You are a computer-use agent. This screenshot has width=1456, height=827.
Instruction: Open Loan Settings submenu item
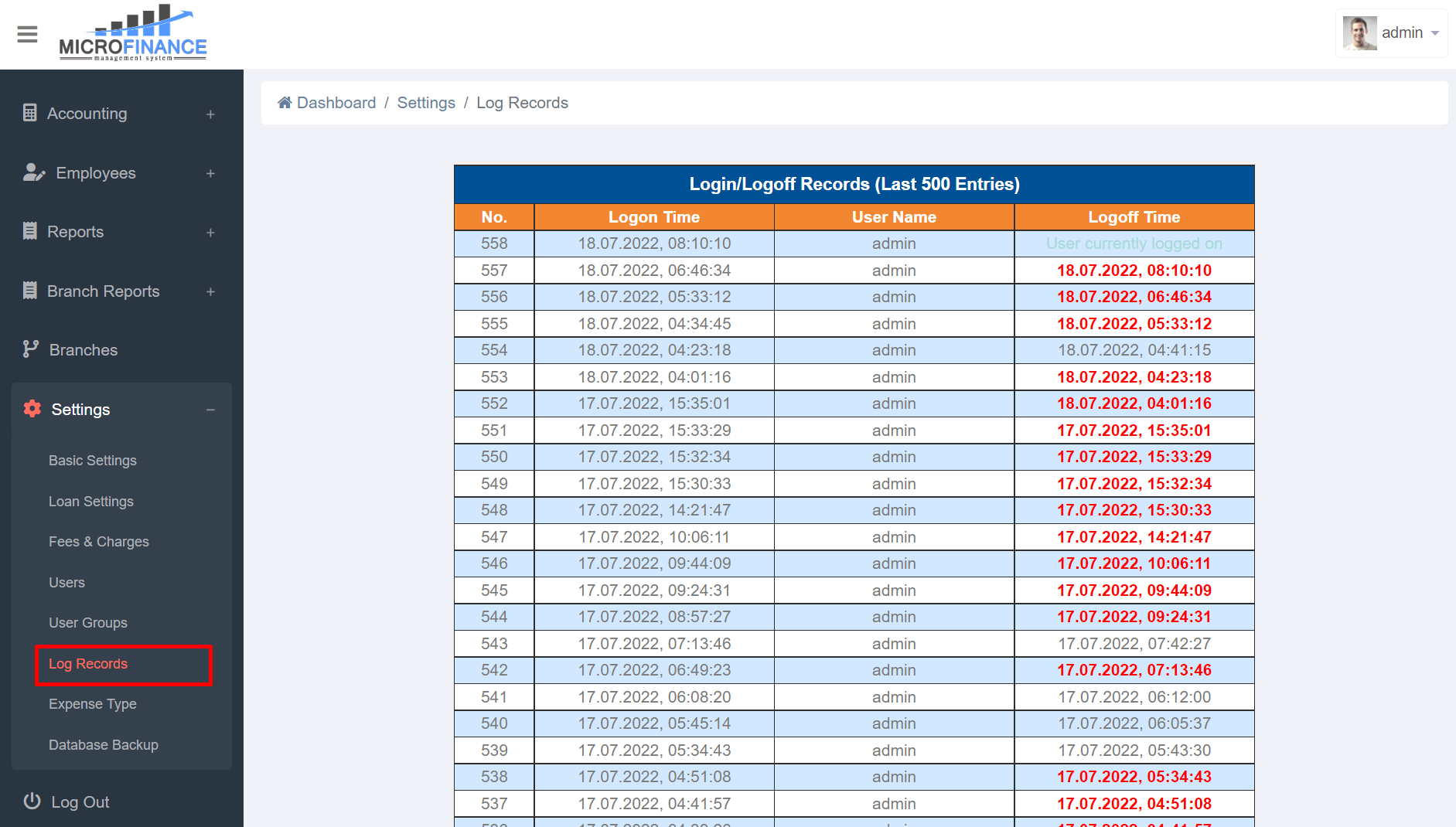91,502
